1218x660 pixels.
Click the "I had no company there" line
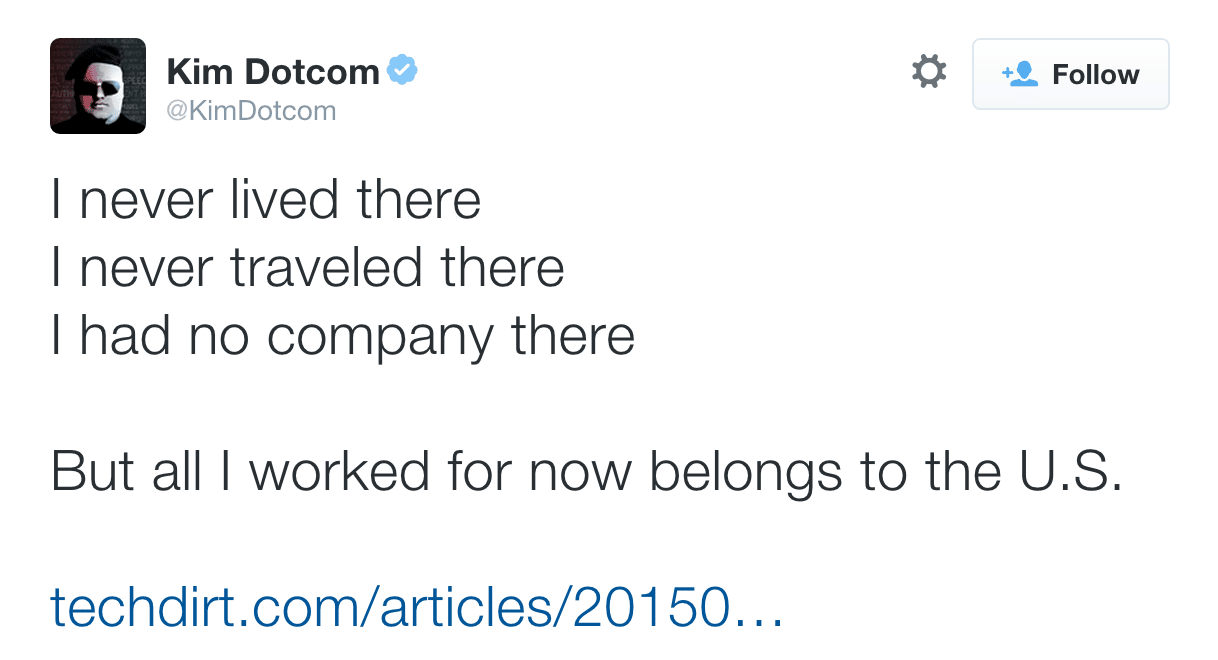343,336
